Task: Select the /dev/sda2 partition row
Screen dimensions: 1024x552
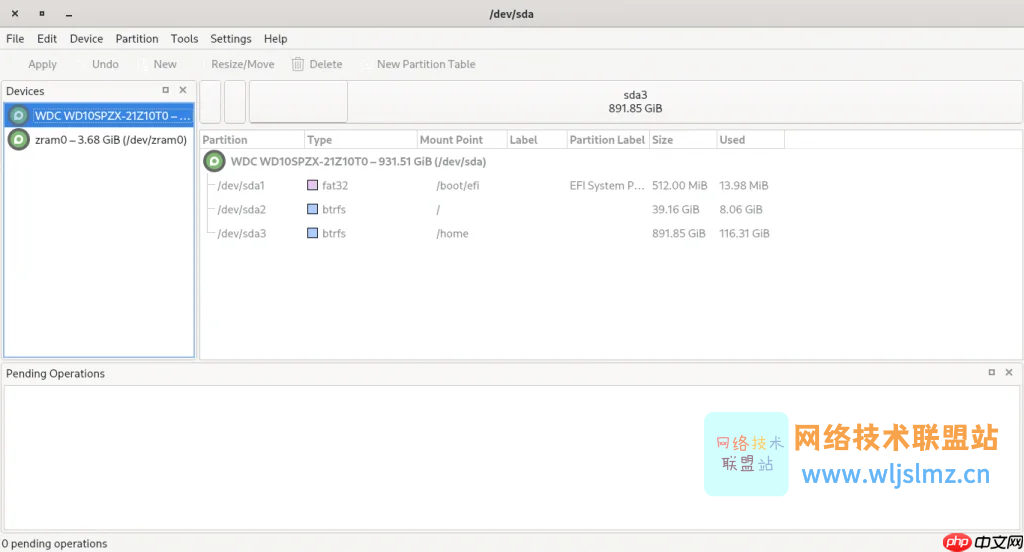Action: coord(611,210)
